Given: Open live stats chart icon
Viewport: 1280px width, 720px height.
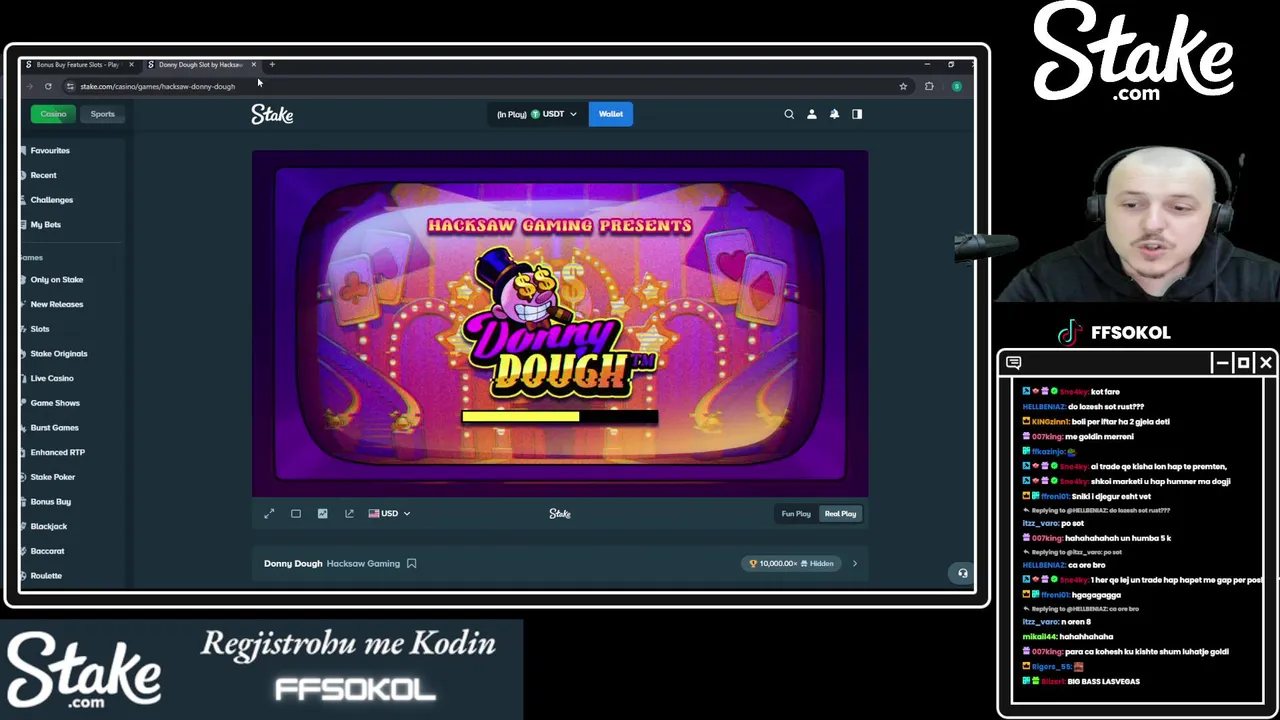Looking at the screenshot, I should tap(322, 514).
